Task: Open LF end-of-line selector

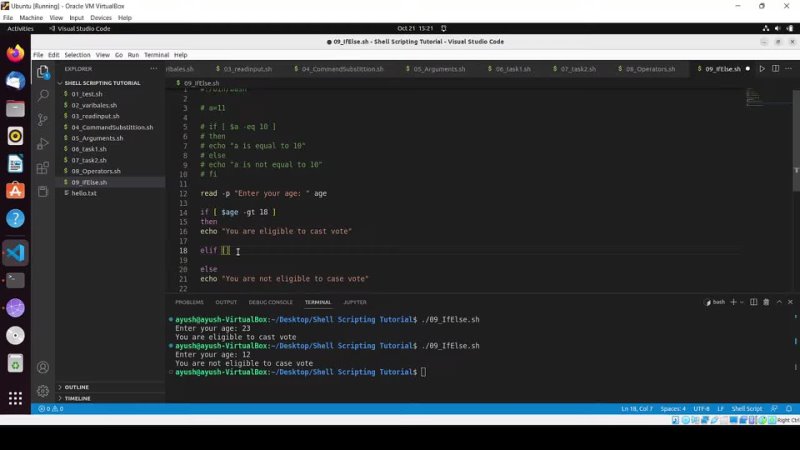Action: tap(720, 409)
